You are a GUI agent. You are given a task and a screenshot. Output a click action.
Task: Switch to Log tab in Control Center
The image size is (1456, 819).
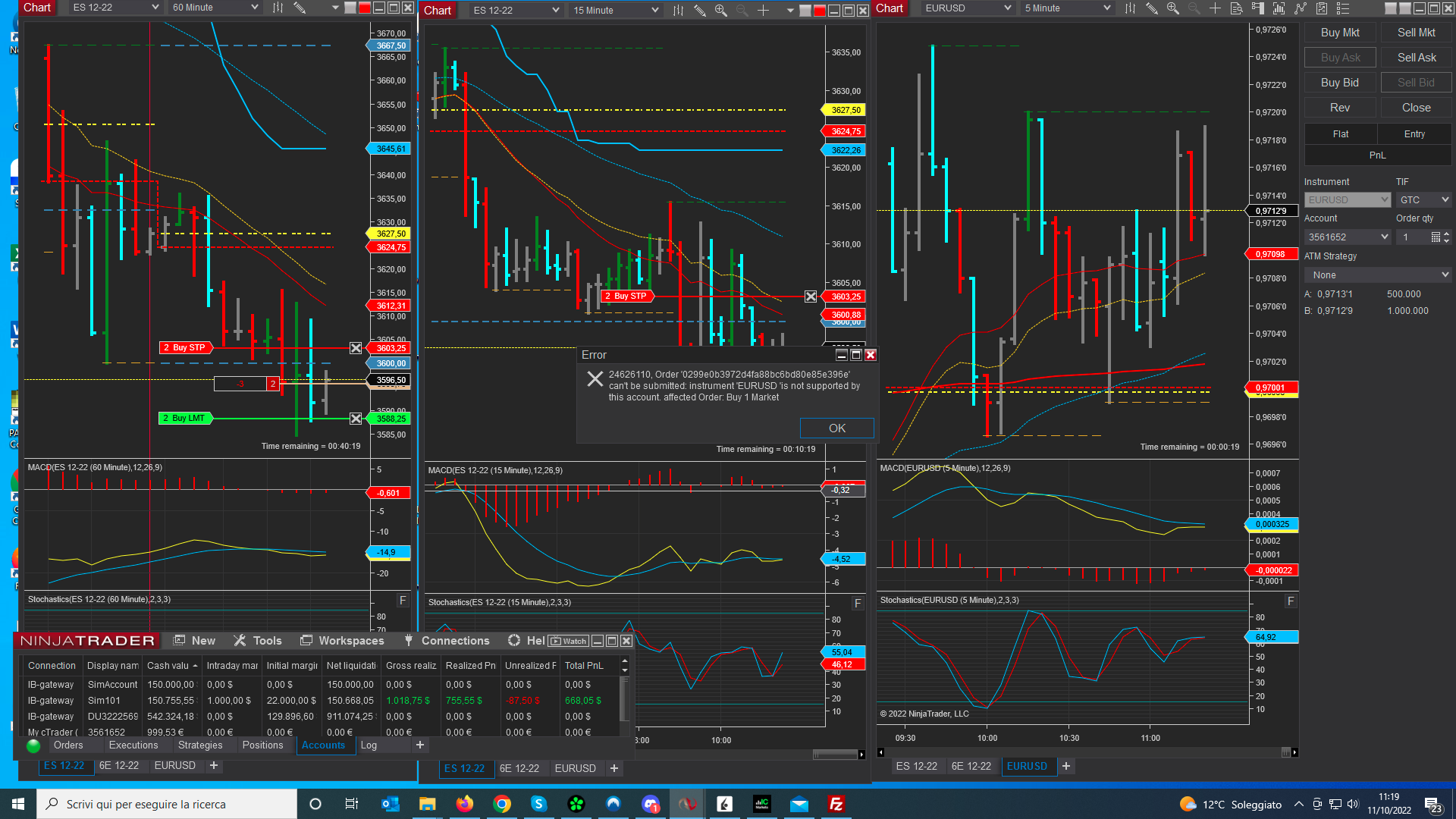pos(369,745)
